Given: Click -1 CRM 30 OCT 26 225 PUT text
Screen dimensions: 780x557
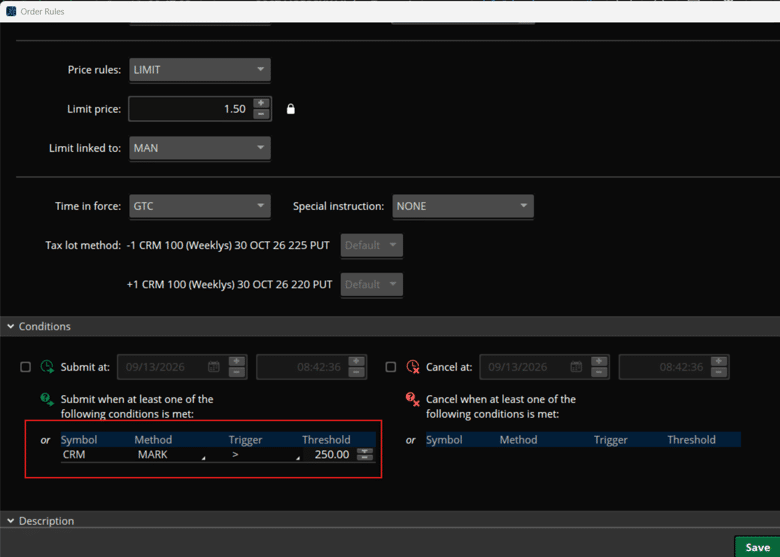Looking at the screenshot, I should pos(228,245).
